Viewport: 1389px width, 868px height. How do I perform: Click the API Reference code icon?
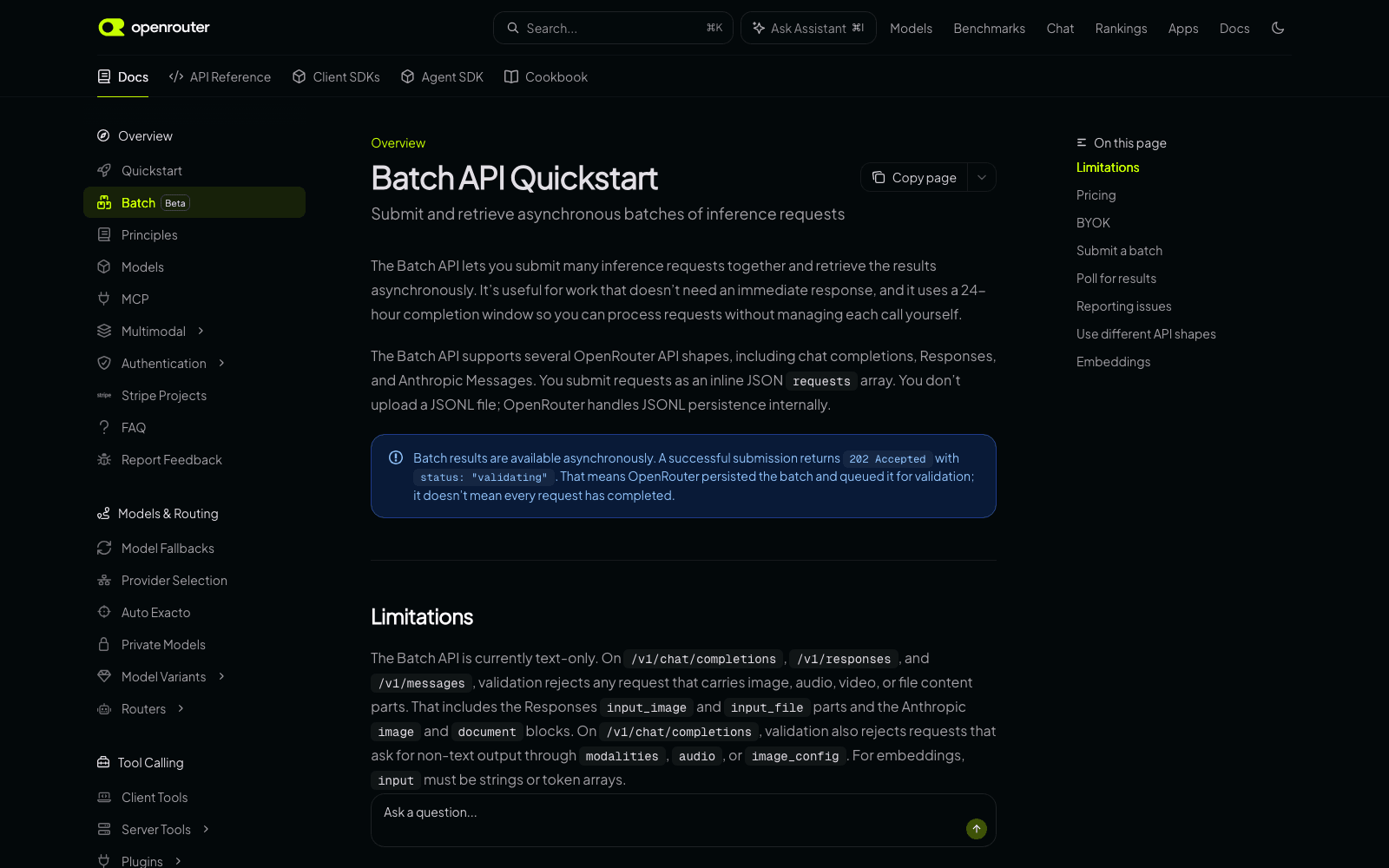click(176, 76)
